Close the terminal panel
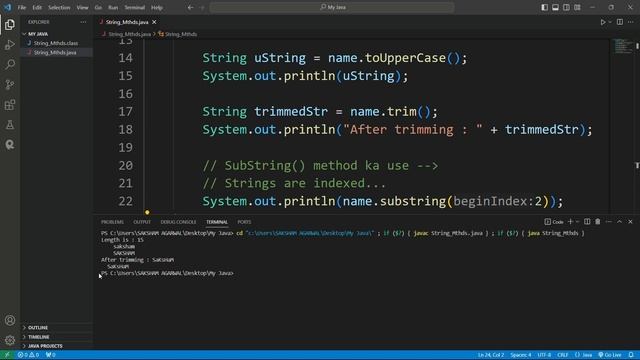Viewport: 640px width, 360px height. coord(630,222)
